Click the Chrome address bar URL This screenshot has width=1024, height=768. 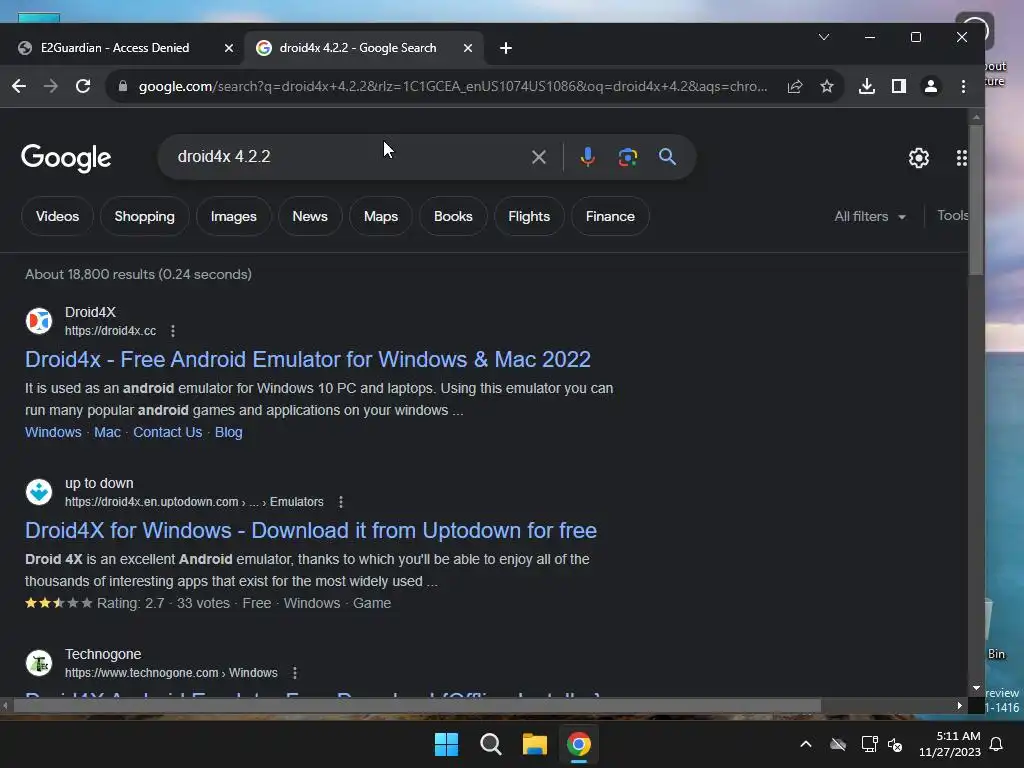pos(453,86)
